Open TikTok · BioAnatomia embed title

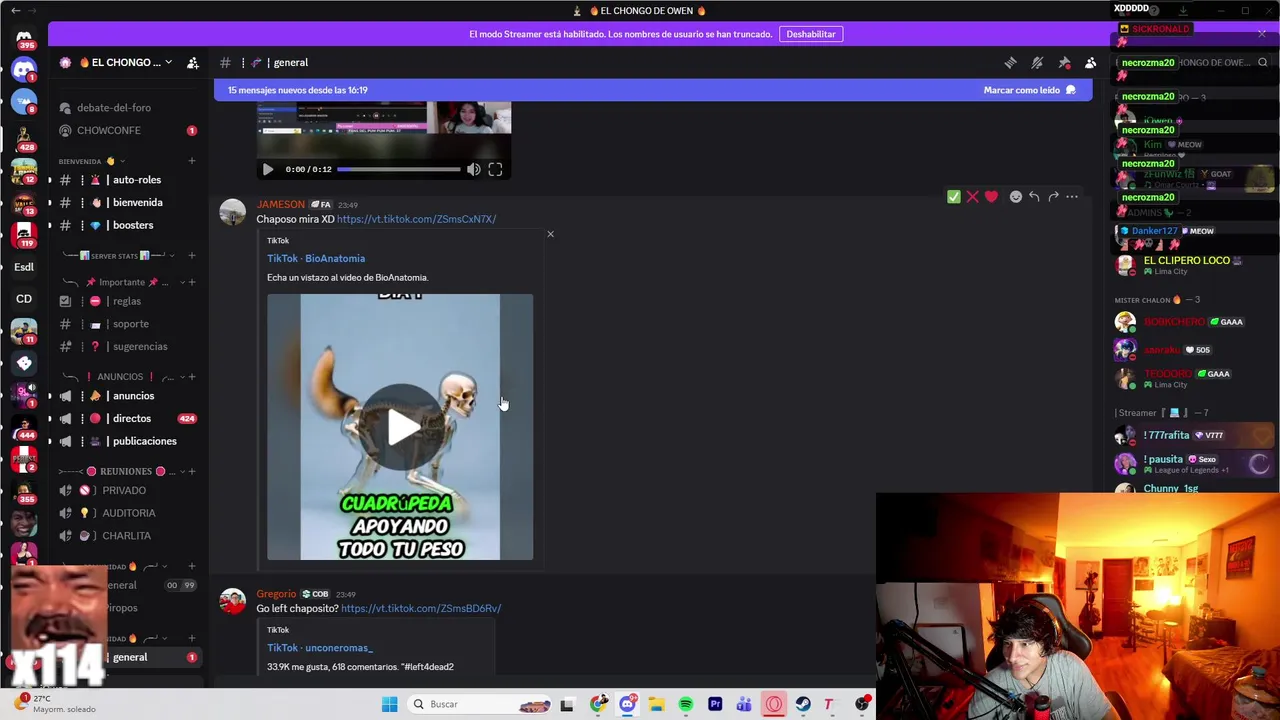click(x=316, y=258)
